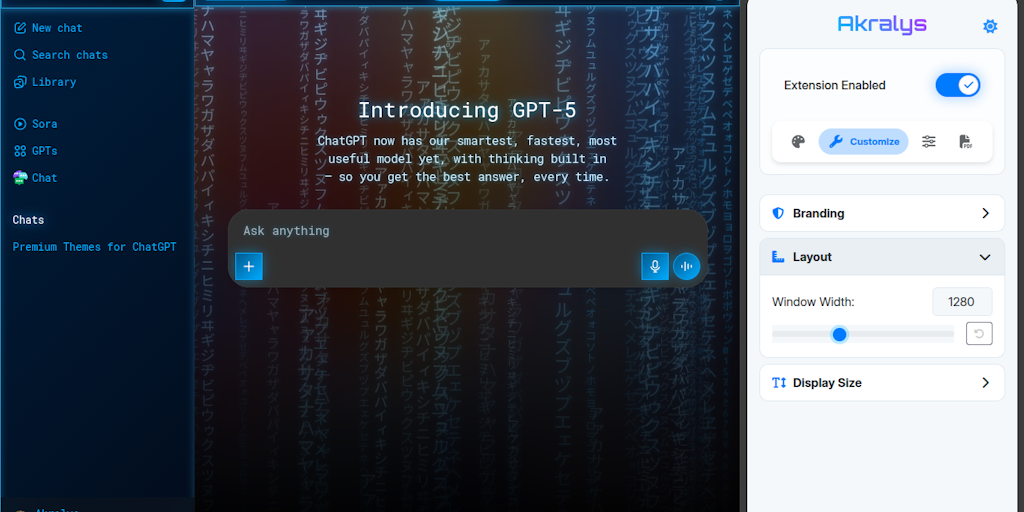Click the Window Width slider handle
Image resolution: width=1024 pixels, height=512 pixels.
[x=840, y=334]
